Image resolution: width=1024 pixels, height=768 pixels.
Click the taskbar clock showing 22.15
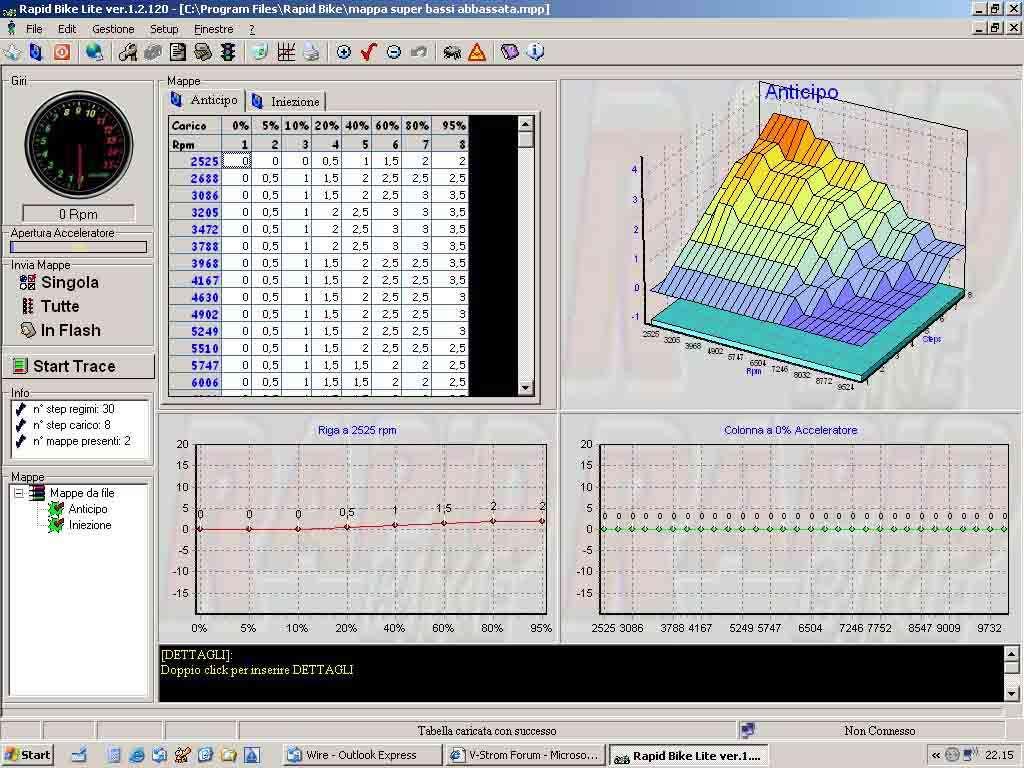(x=999, y=755)
